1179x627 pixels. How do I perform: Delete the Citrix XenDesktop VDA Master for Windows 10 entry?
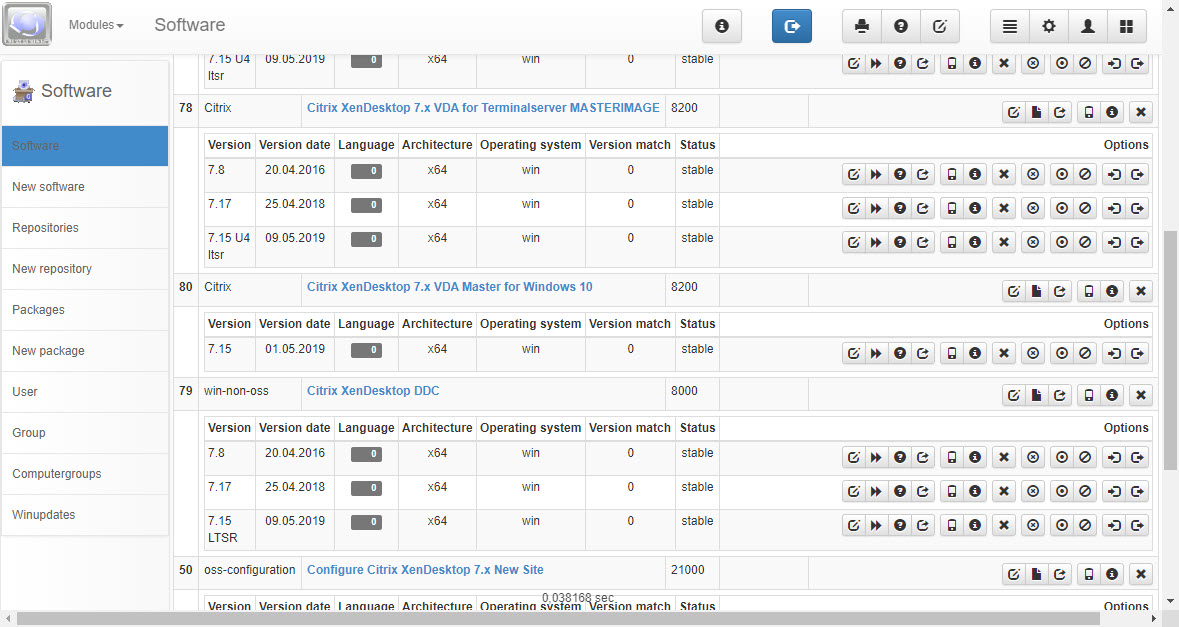[1141, 292]
